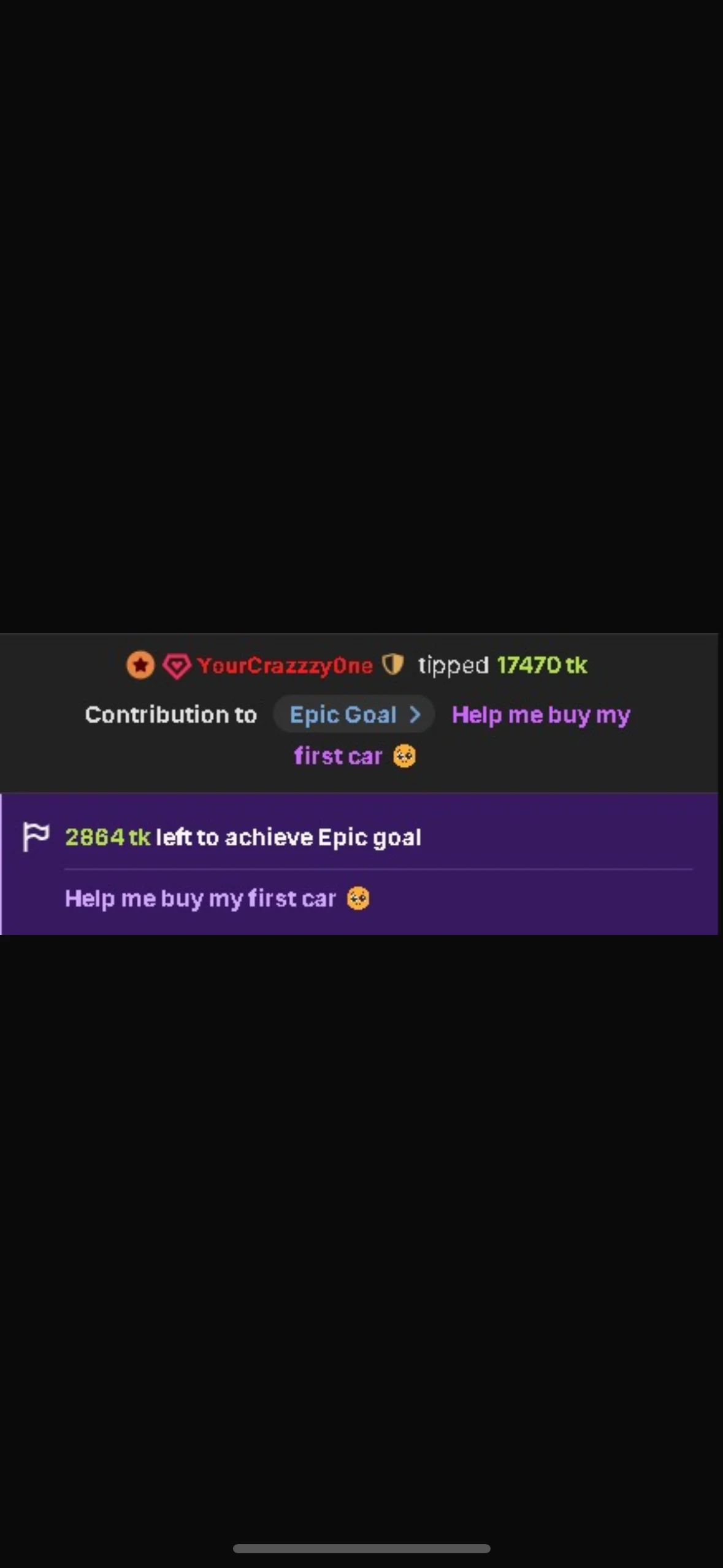Click the pink "first car" text line
This screenshot has height=1568, width=723.
(338, 756)
